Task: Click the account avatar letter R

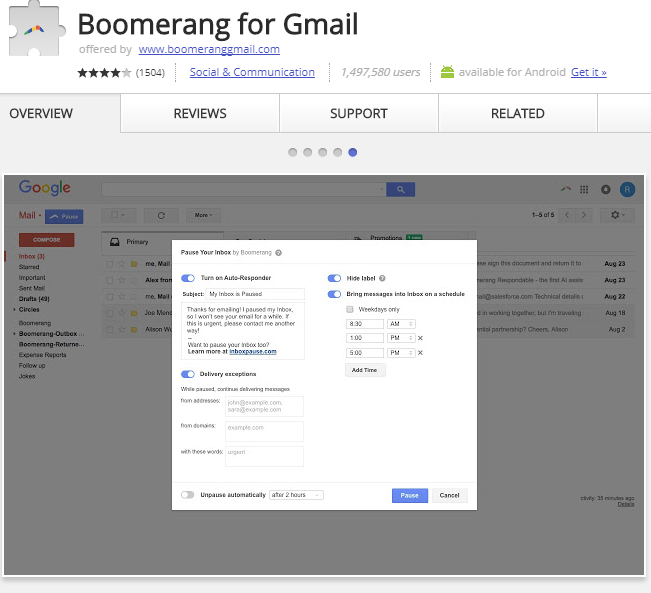Action: [x=627, y=189]
